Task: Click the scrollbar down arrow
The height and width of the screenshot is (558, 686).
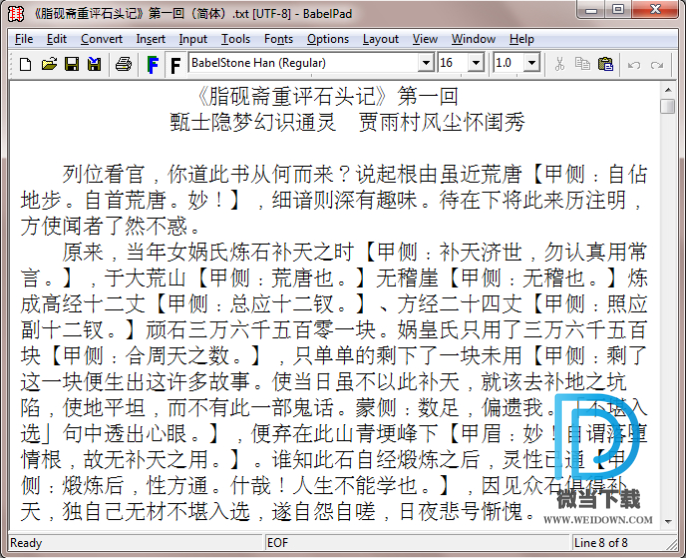Action: click(668, 521)
